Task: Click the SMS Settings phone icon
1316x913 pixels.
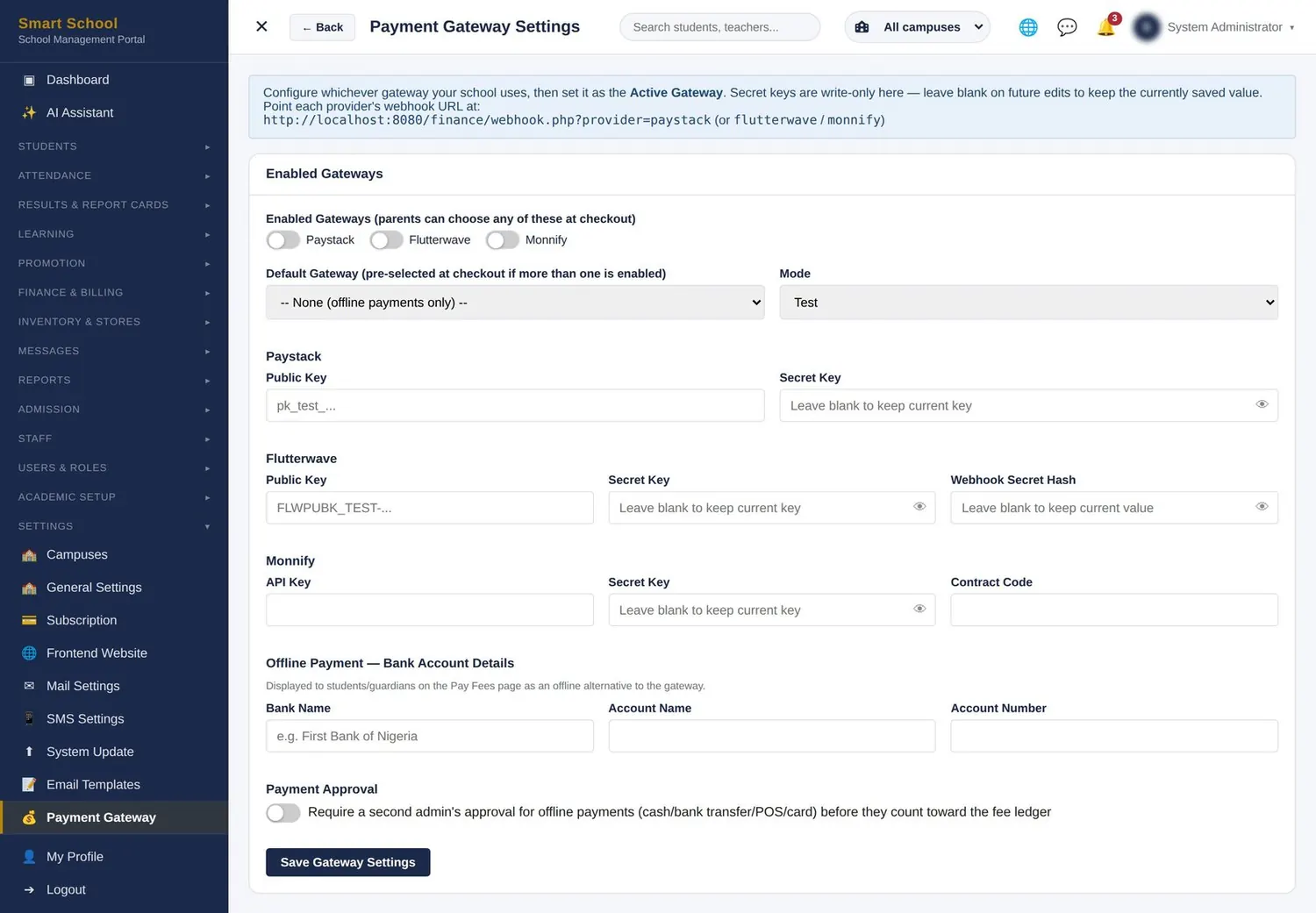Action: pyautogui.click(x=29, y=718)
